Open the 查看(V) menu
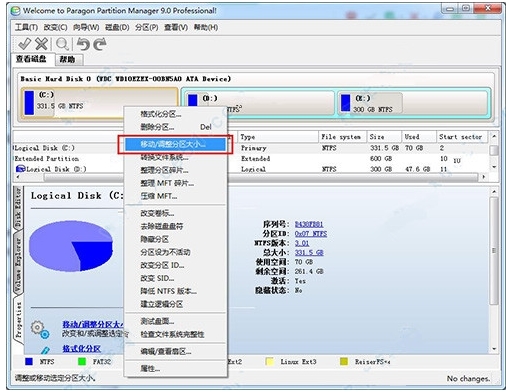Viewport: 506px width, 392px height. [x=176, y=27]
